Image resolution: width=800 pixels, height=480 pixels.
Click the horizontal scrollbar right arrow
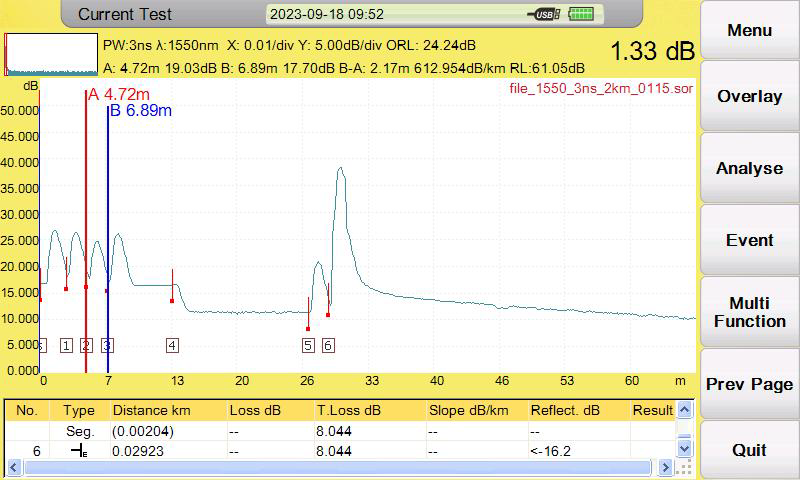[665, 467]
